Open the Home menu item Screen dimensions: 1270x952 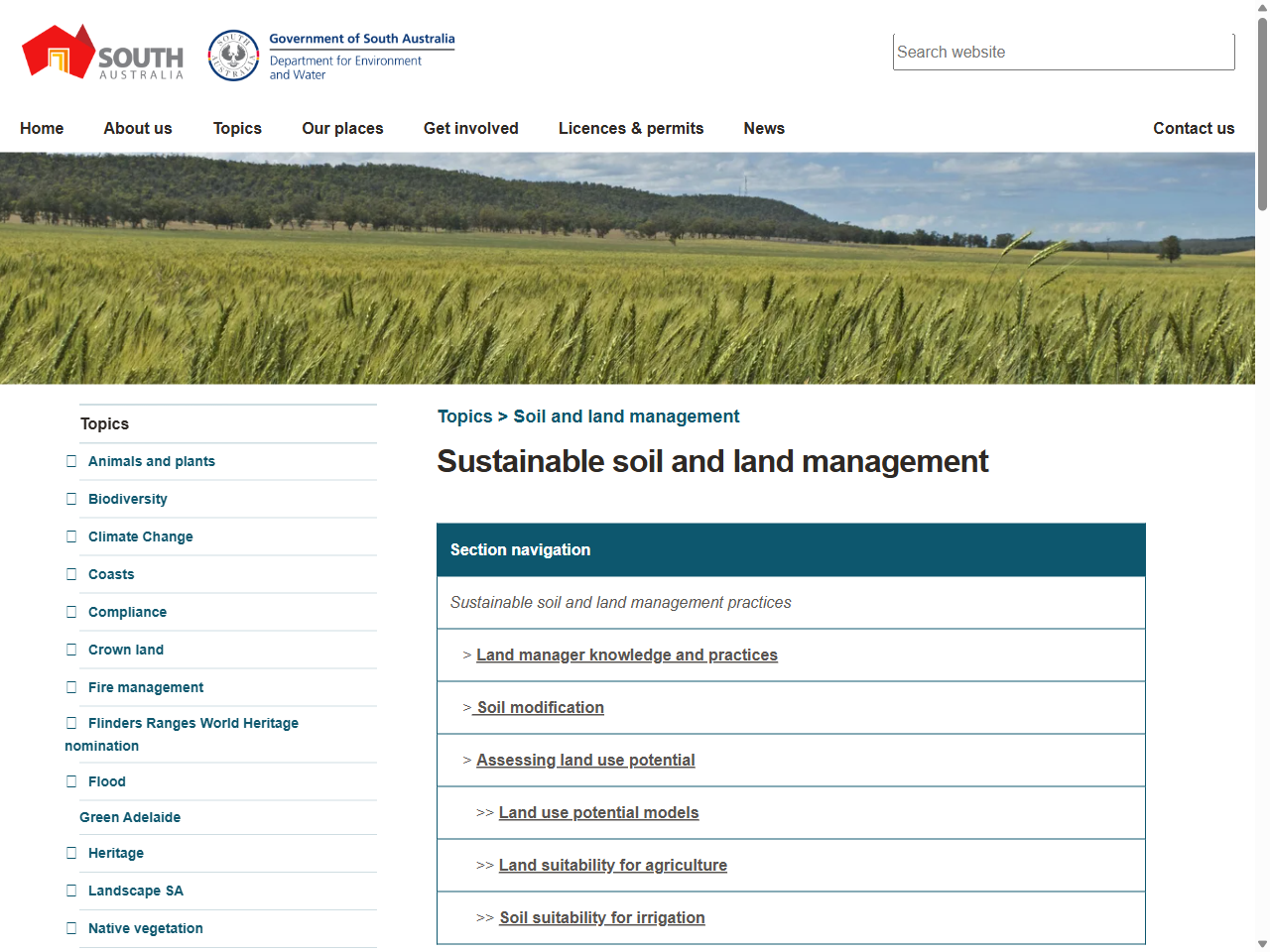(42, 128)
